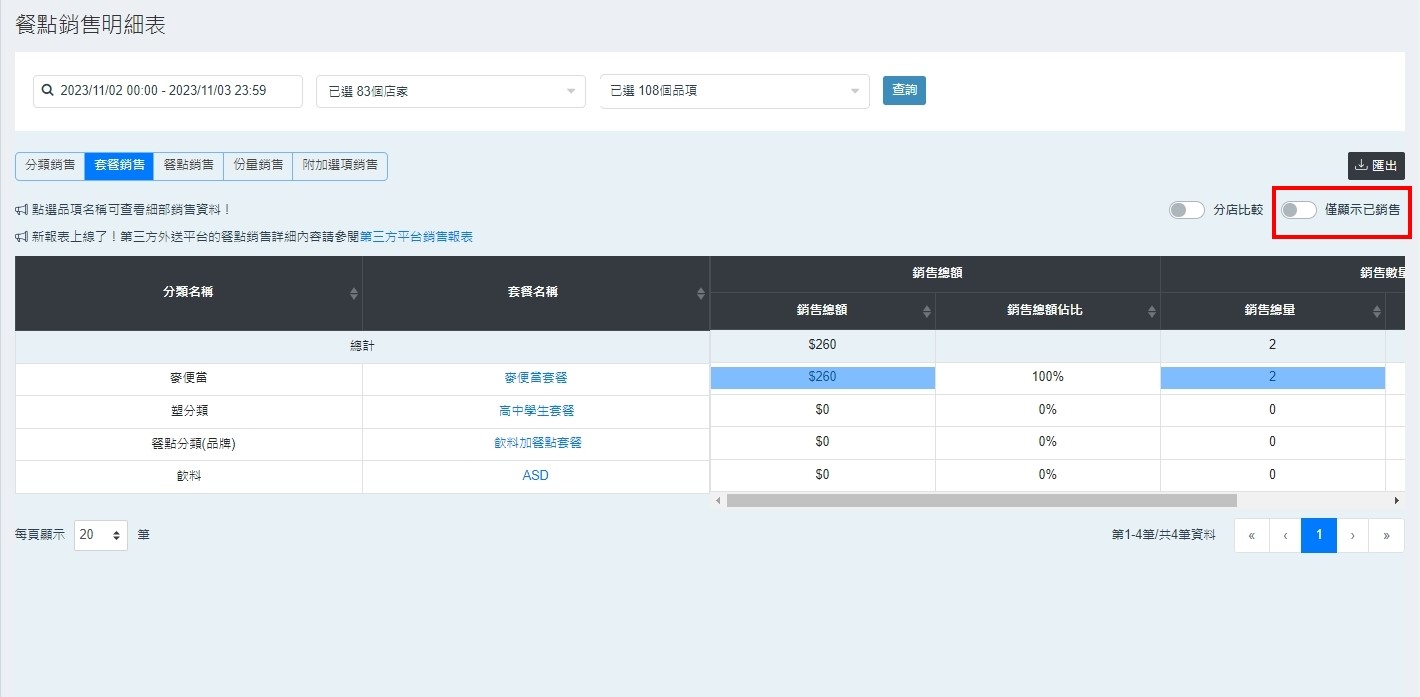Open the 第三方平台銷售報表 link
The width and height of the screenshot is (1420, 697).
pyautogui.click(x=416, y=237)
